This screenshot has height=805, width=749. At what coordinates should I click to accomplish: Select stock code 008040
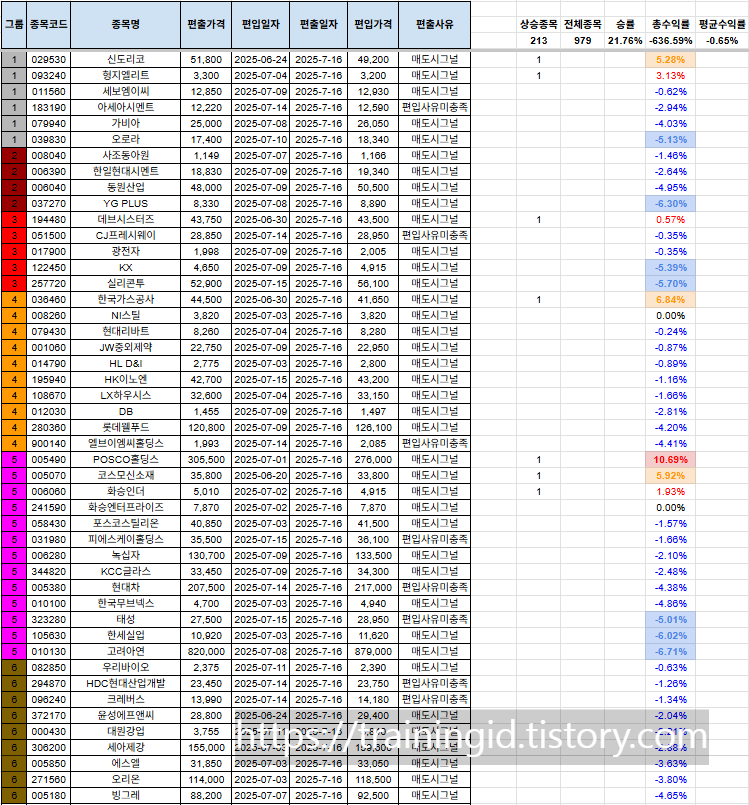pos(49,156)
